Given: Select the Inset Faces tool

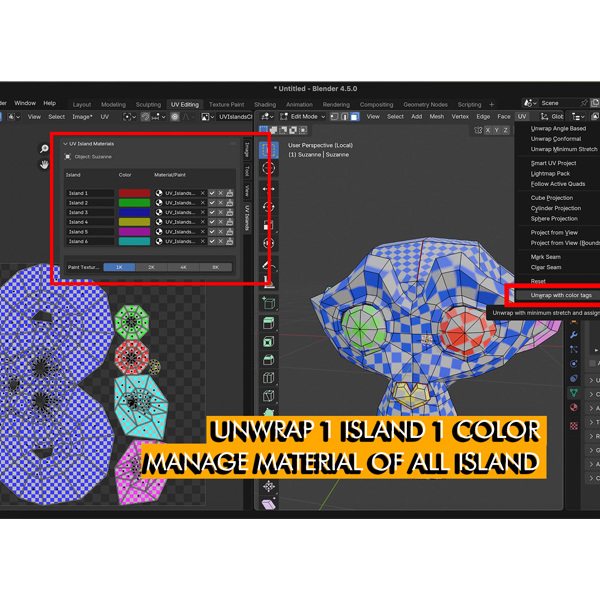Looking at the screenshot, I should pos(268,341).
